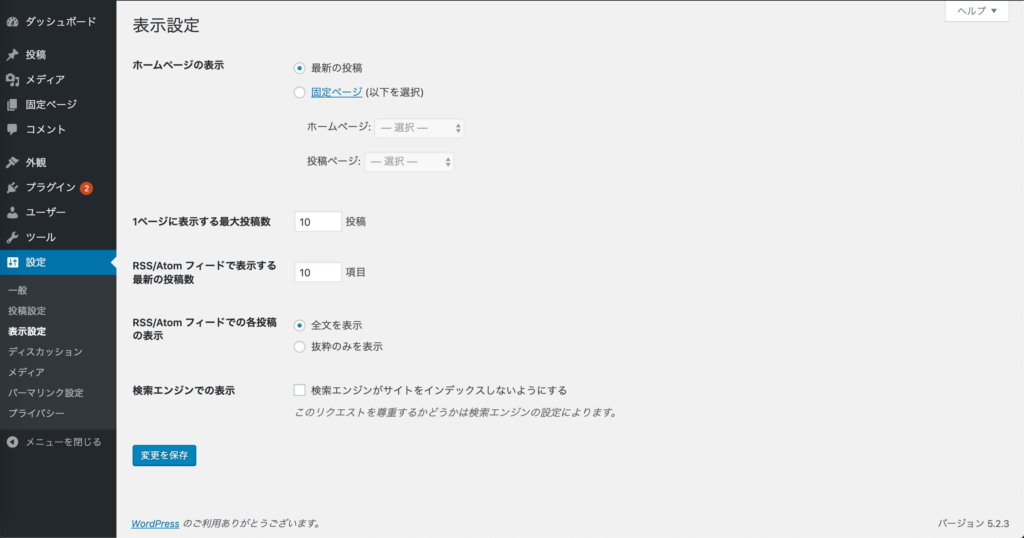Screen dimensions: 1024x538
Task: Click the plug icon beside プラグイン
Action: tap(12, 187)
